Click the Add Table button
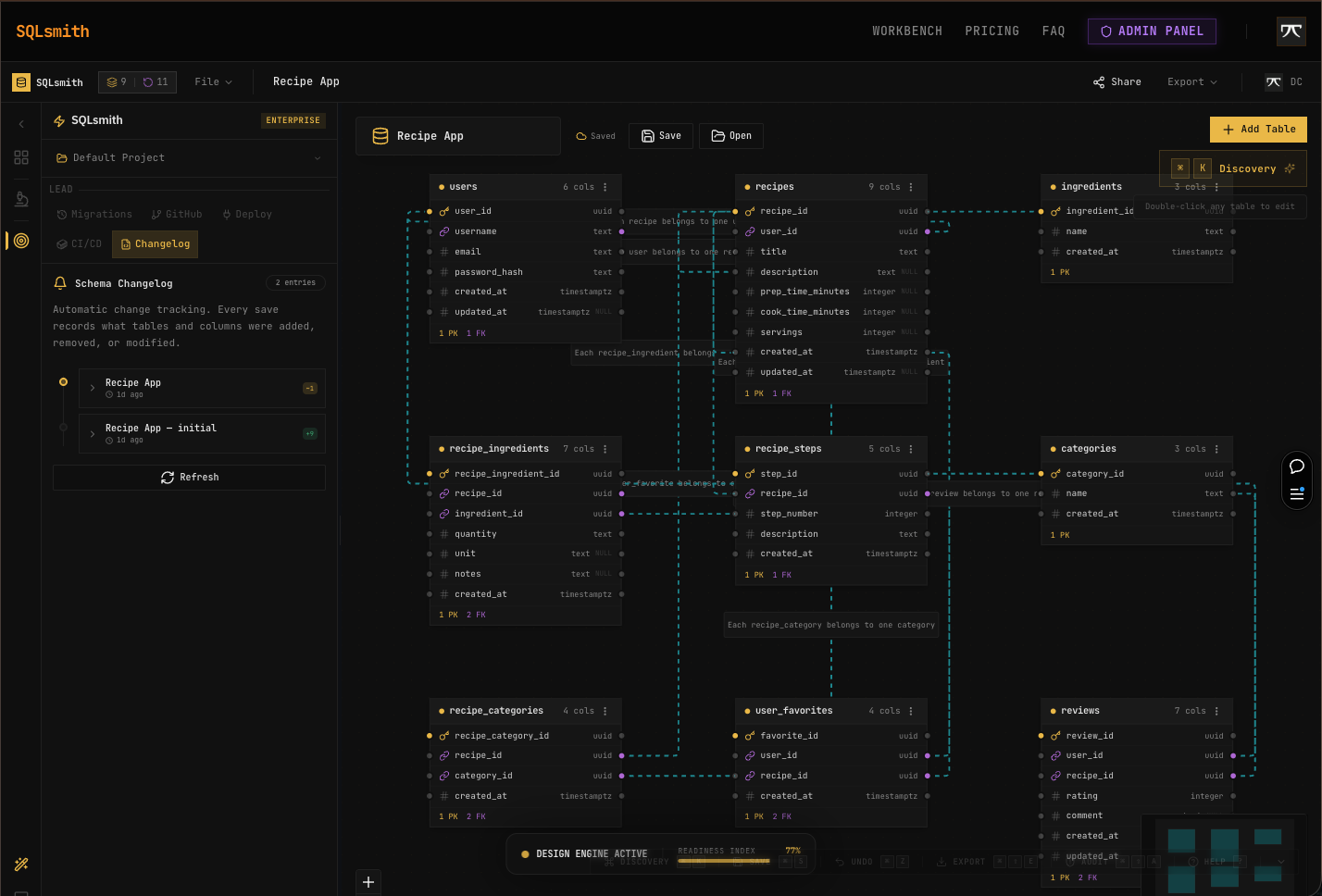Image resolution: width=1322 pixels, height=896 pixels. 1258,130
